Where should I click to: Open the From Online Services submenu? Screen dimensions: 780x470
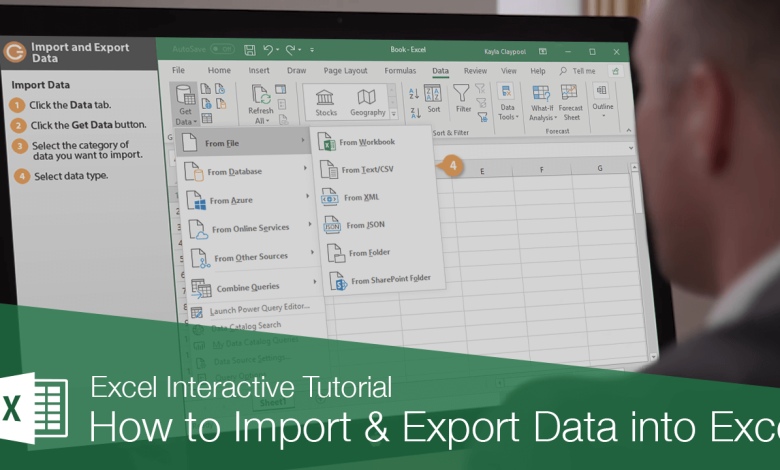click(x=249, y=228)
